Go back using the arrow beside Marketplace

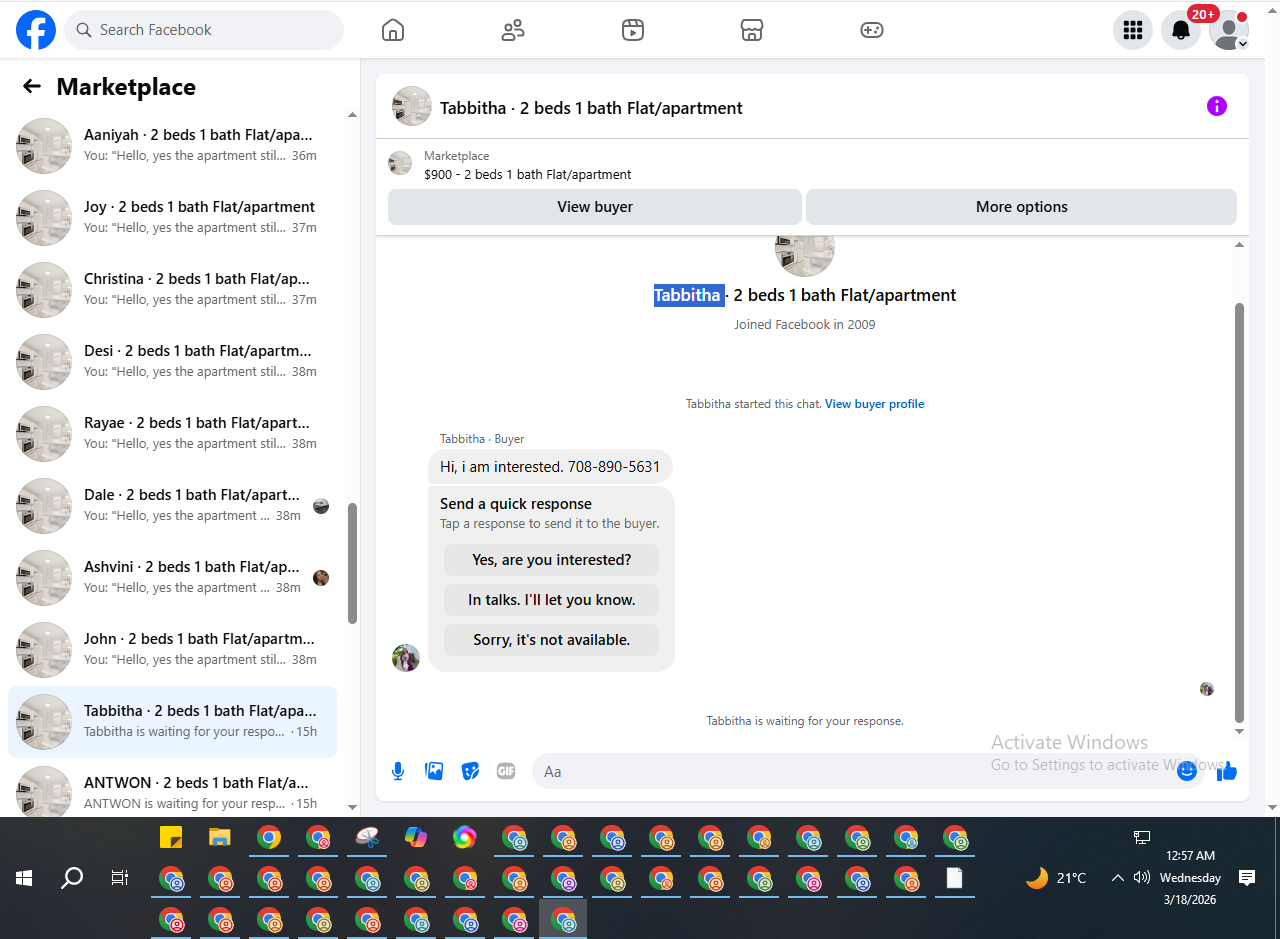coord(32,86)
